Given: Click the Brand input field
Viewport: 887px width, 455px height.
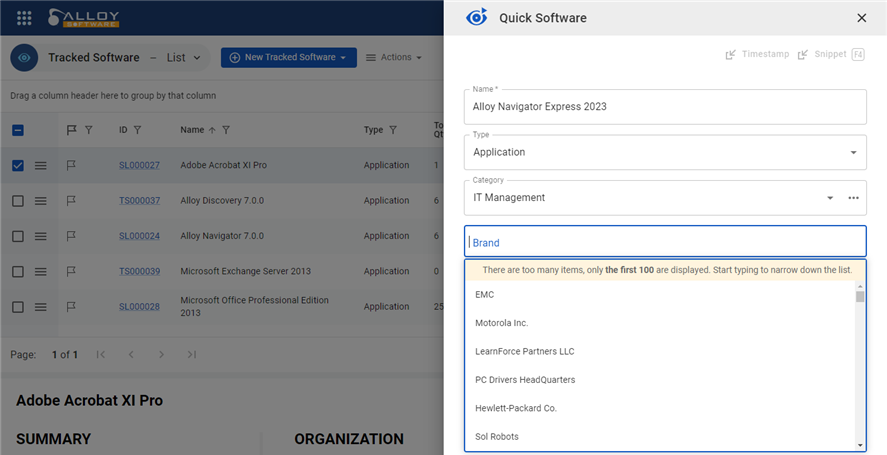Looking at the screenshot, I should tap(665, 242).
